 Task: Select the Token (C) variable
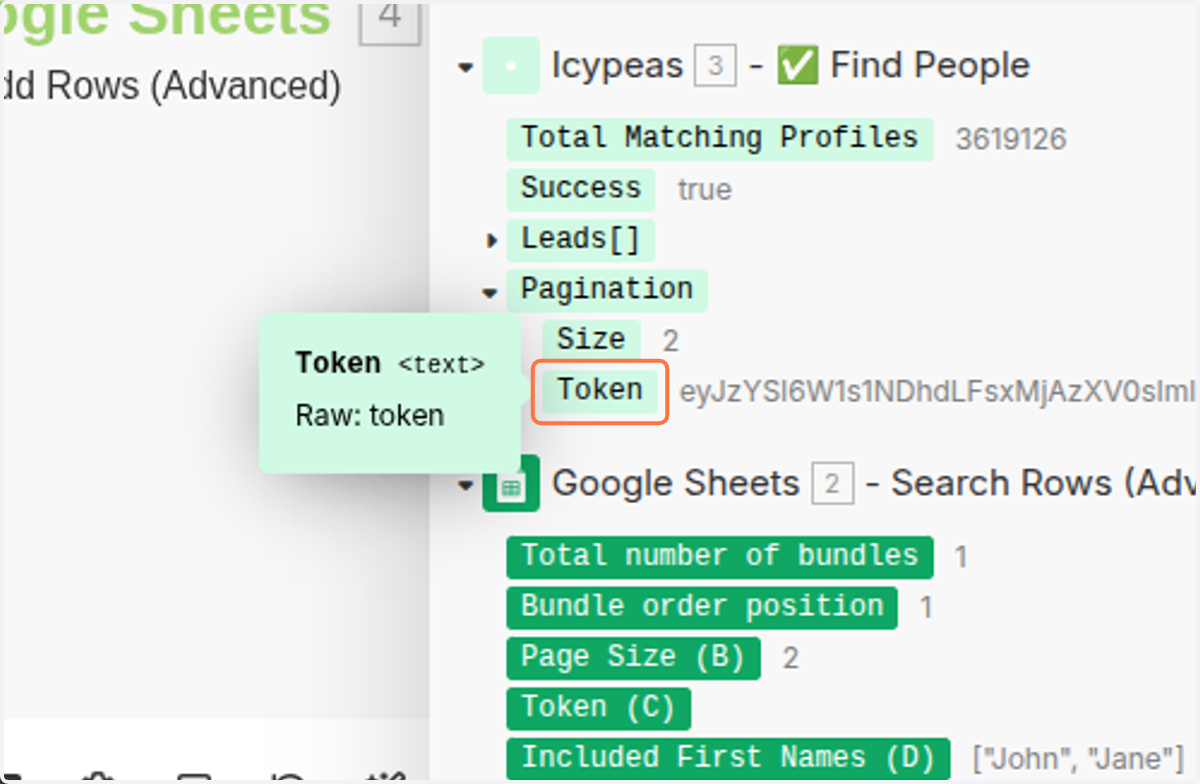coord(599,708)
